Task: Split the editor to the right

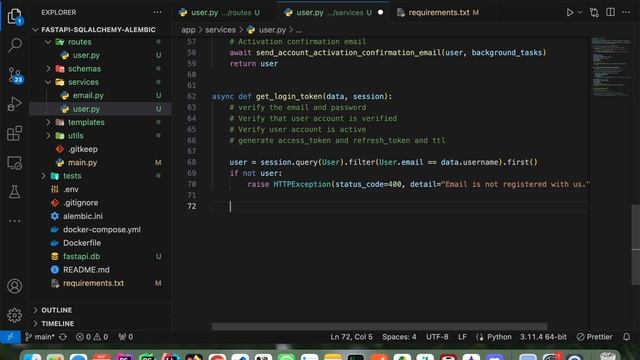Action: click(x=610, y=12)
